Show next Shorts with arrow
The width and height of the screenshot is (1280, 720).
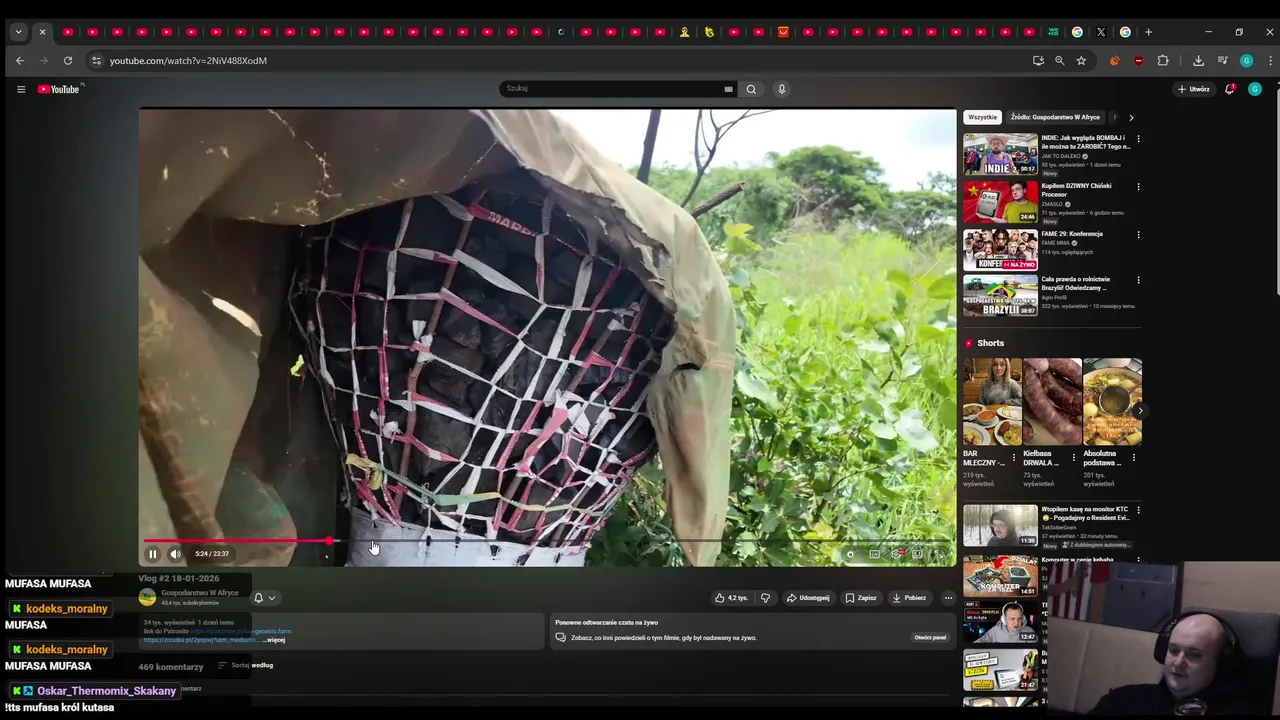[1140, 411]
